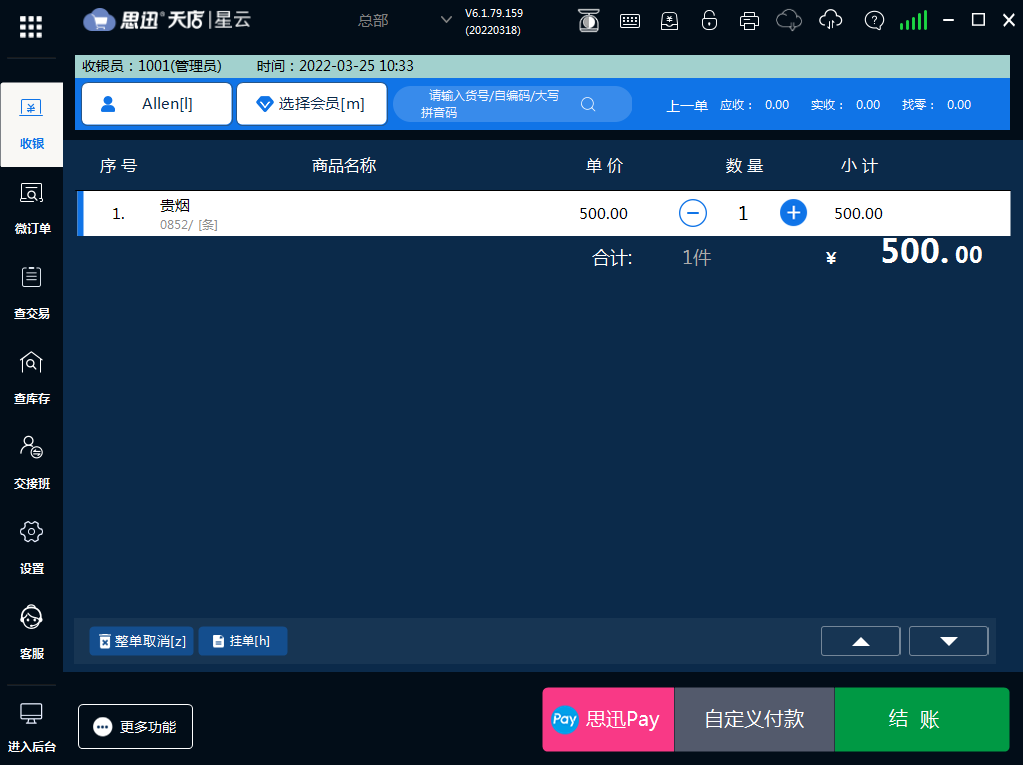1023x765 pixels.
Task: Click the cash drawer icon
Action: [669, 19]
